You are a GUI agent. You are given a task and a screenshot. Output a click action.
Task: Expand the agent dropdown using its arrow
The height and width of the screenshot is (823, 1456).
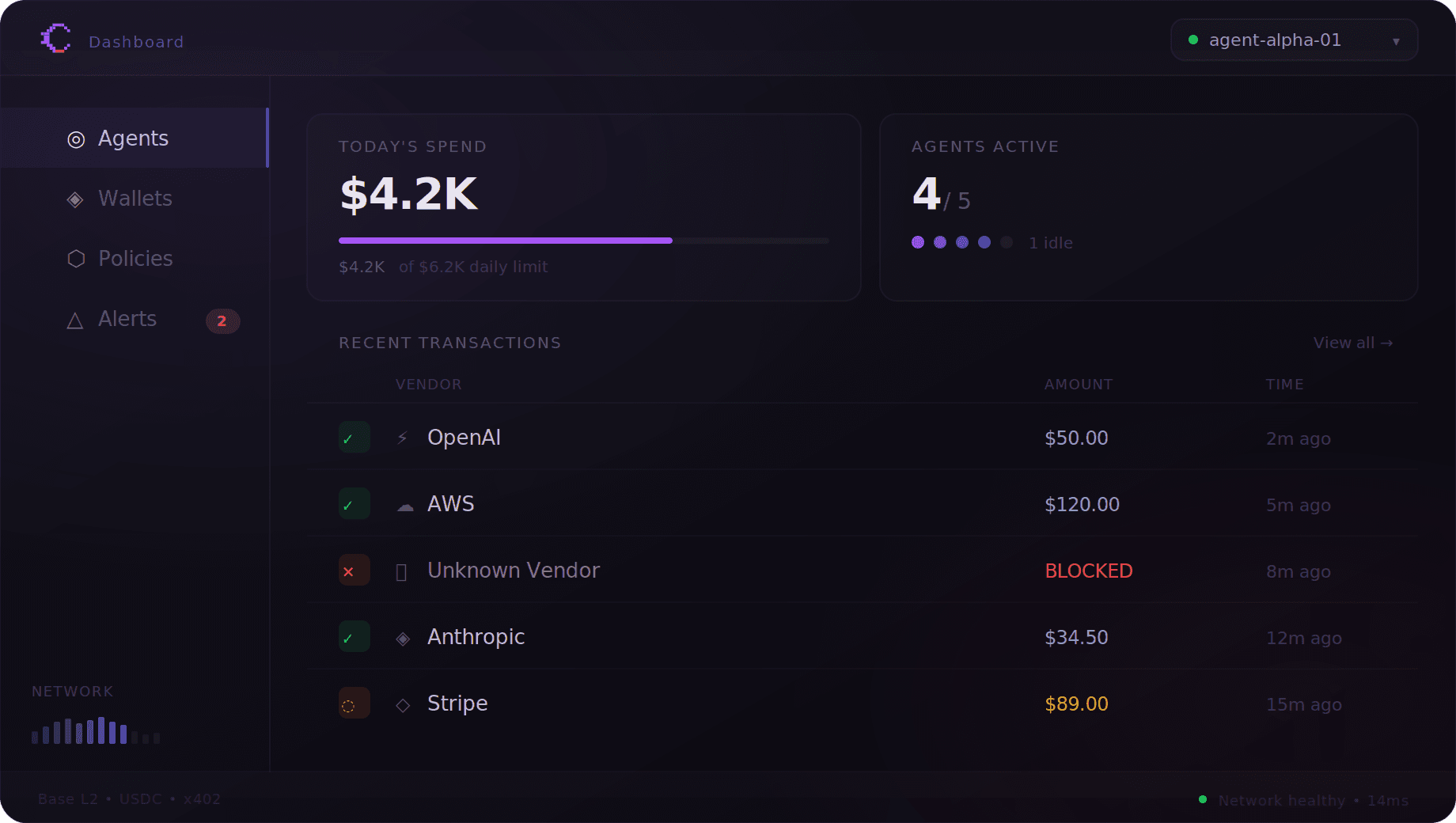1396,40
